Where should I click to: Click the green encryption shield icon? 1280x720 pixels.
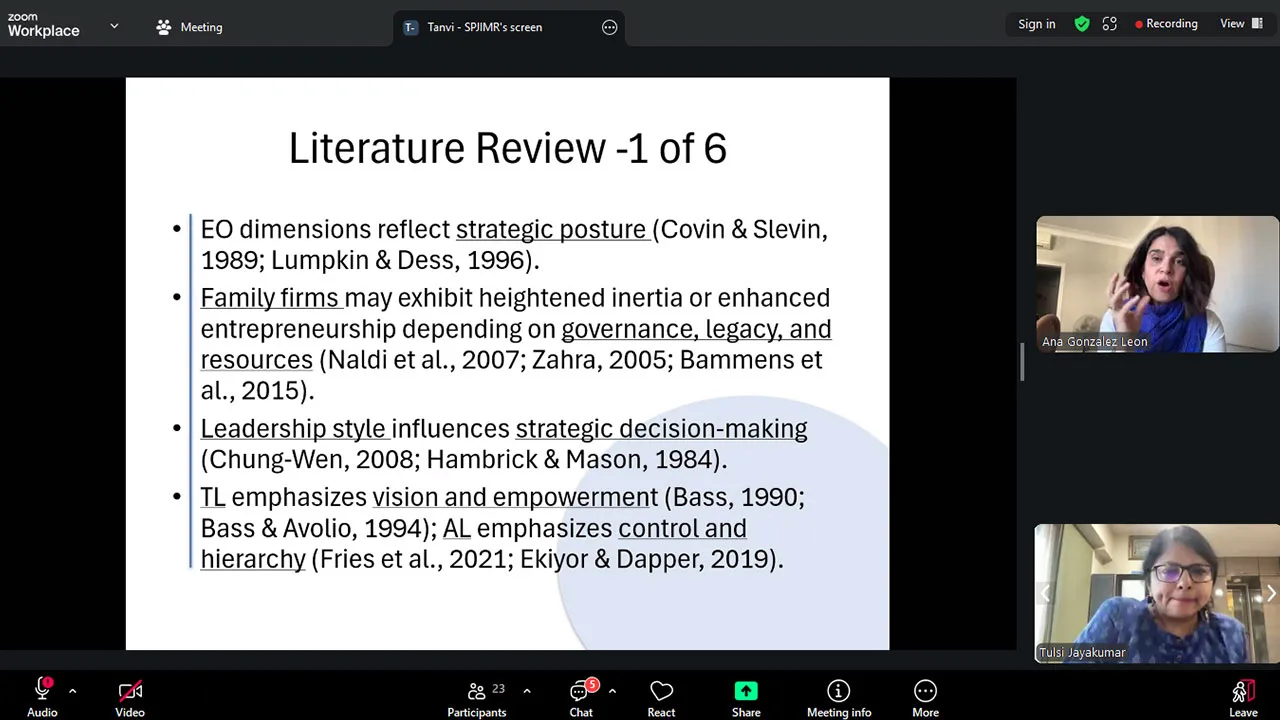click(1082, 24)
